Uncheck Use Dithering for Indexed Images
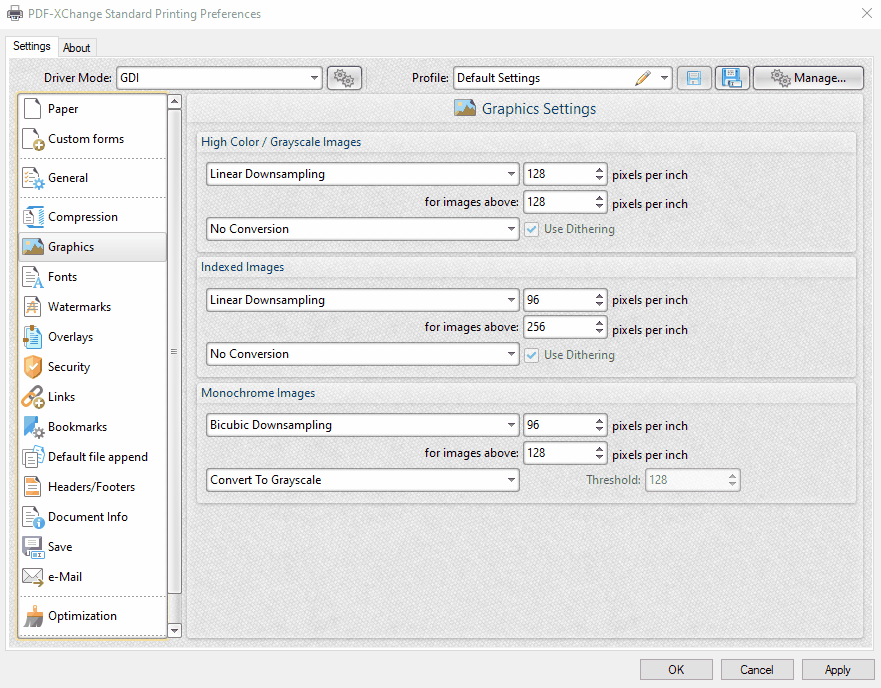881x688 pixels. coord(531,354)
